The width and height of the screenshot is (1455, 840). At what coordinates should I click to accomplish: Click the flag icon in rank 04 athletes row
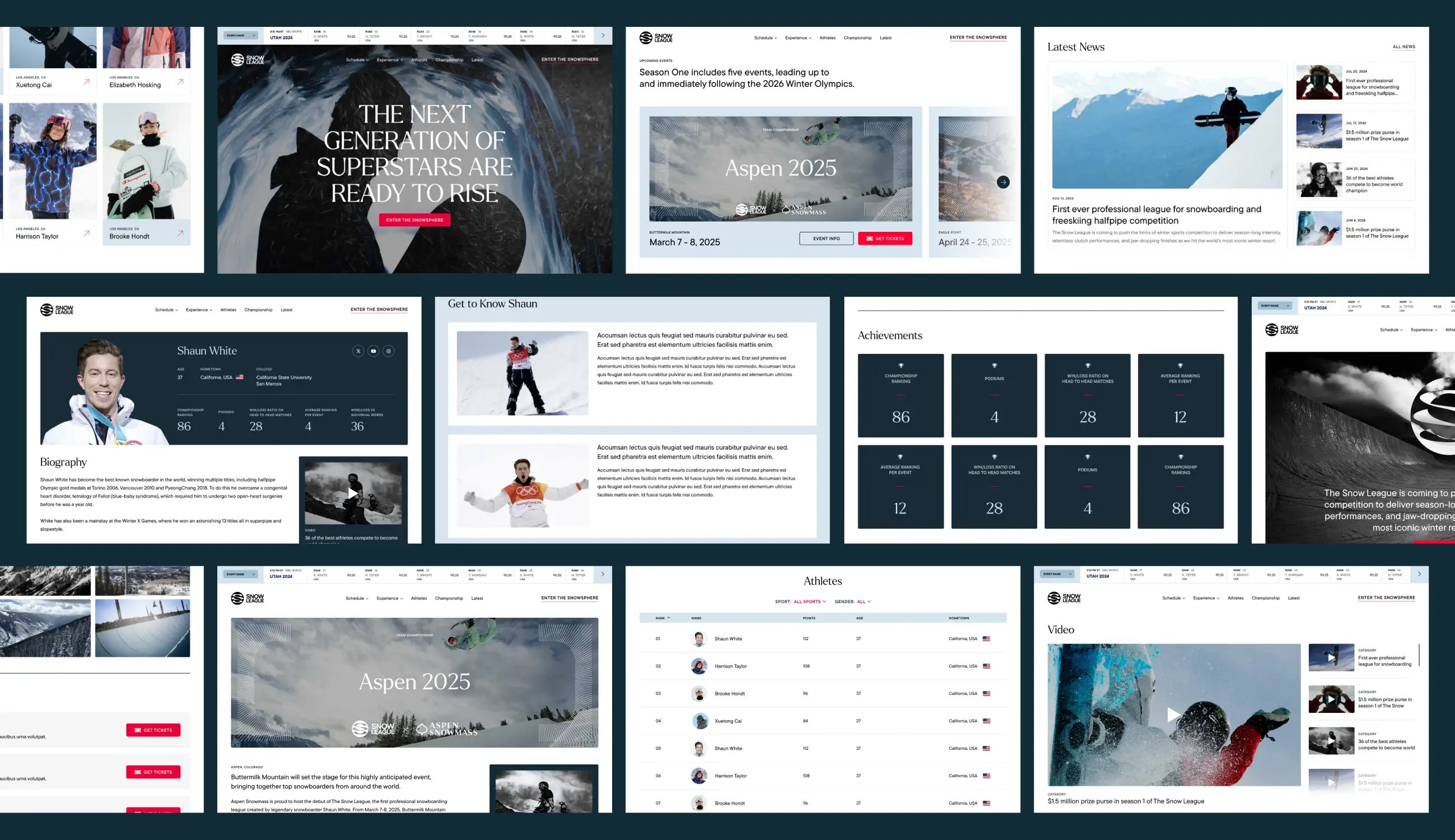pyautogui.click(x=987, y=721)
